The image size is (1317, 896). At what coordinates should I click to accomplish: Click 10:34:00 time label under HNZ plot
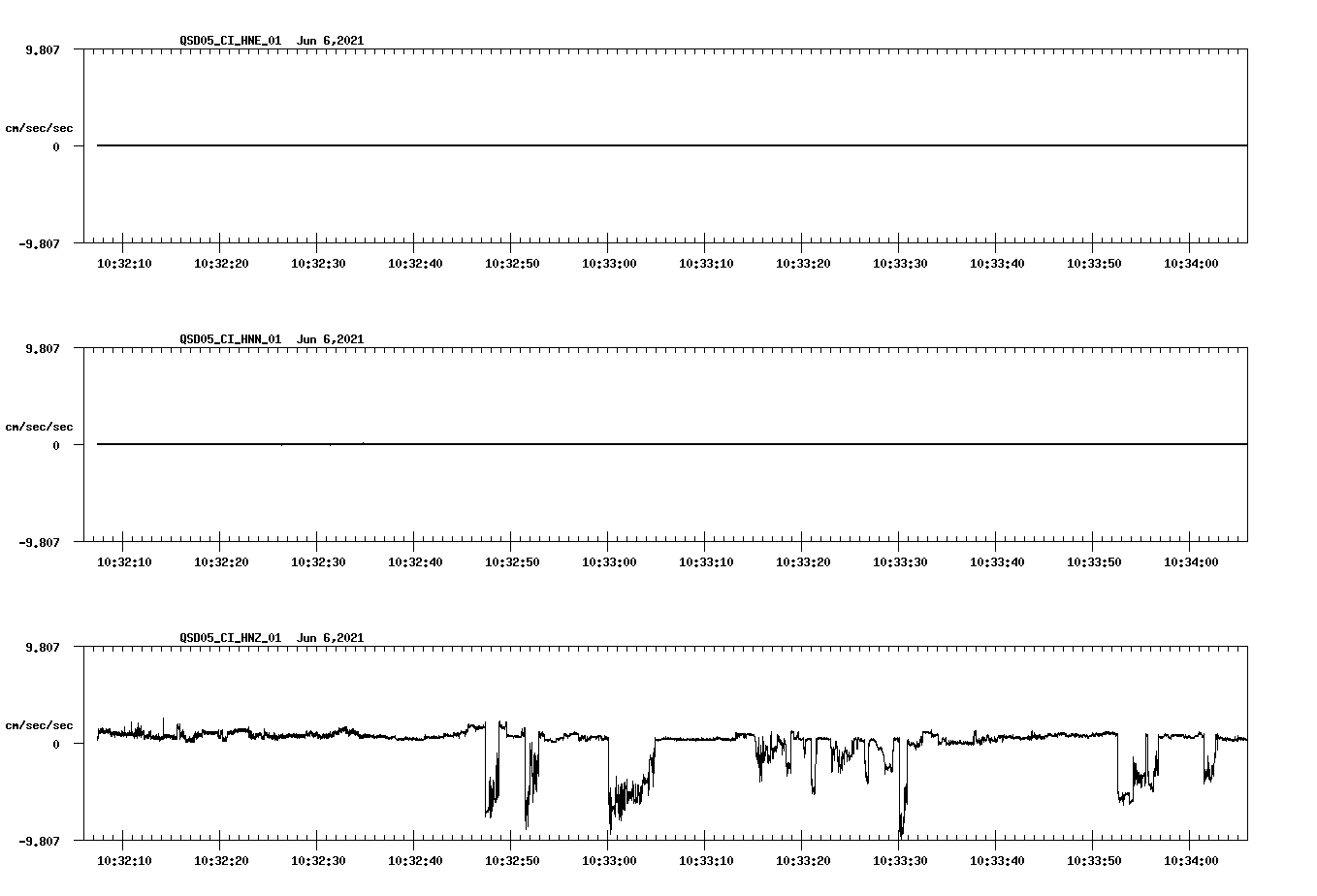pos(1191,861)
